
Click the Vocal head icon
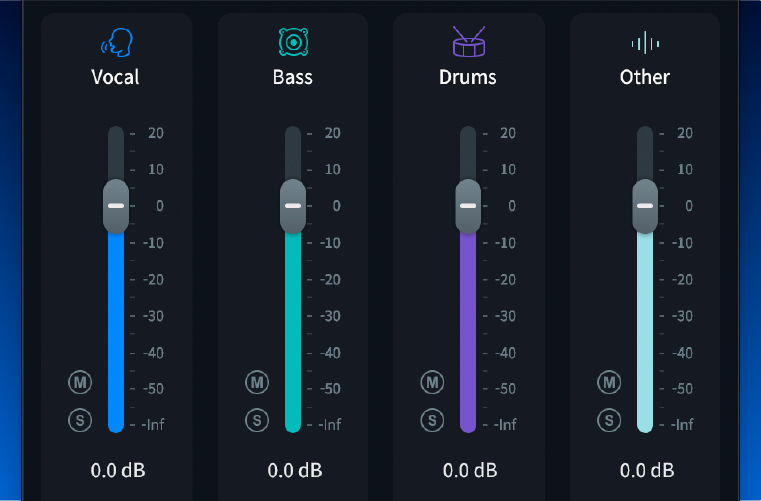point(116,42)
